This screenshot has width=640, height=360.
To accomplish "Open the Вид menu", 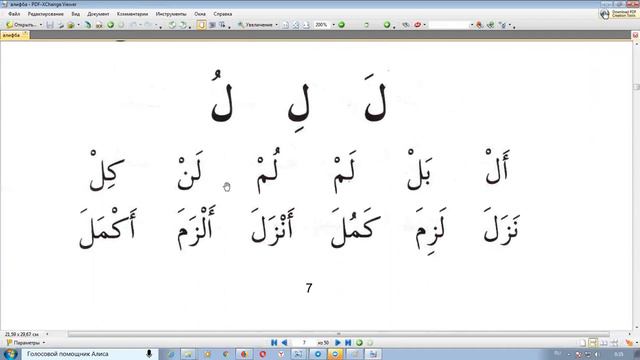I will pyautogui.click(x=76, y=14).
